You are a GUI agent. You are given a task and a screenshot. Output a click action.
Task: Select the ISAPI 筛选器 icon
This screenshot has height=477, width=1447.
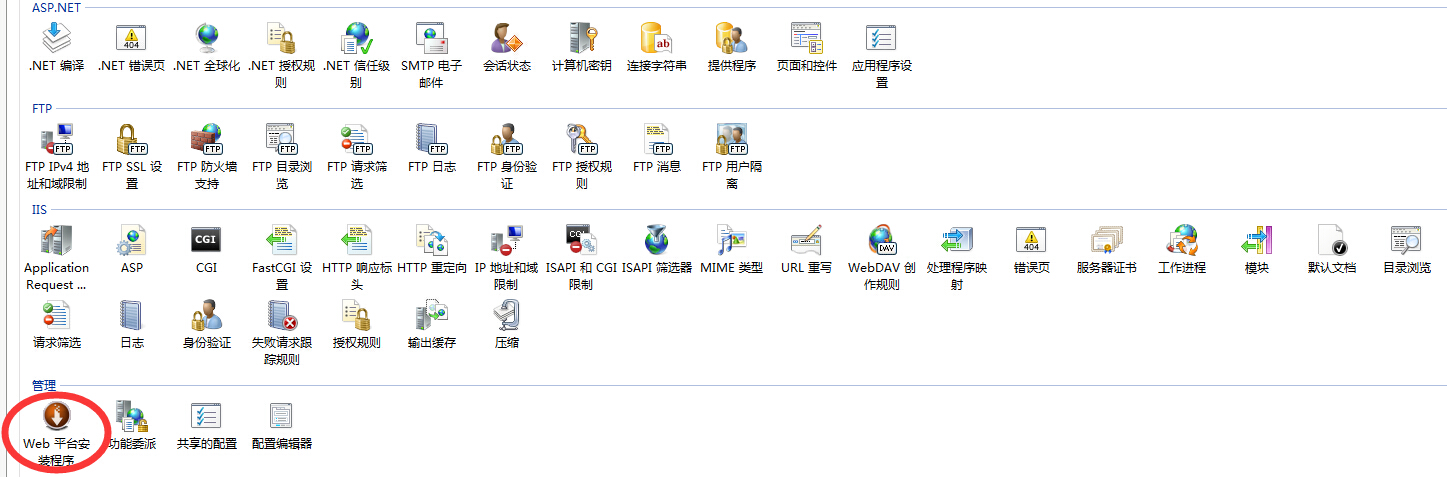point(657,241)
